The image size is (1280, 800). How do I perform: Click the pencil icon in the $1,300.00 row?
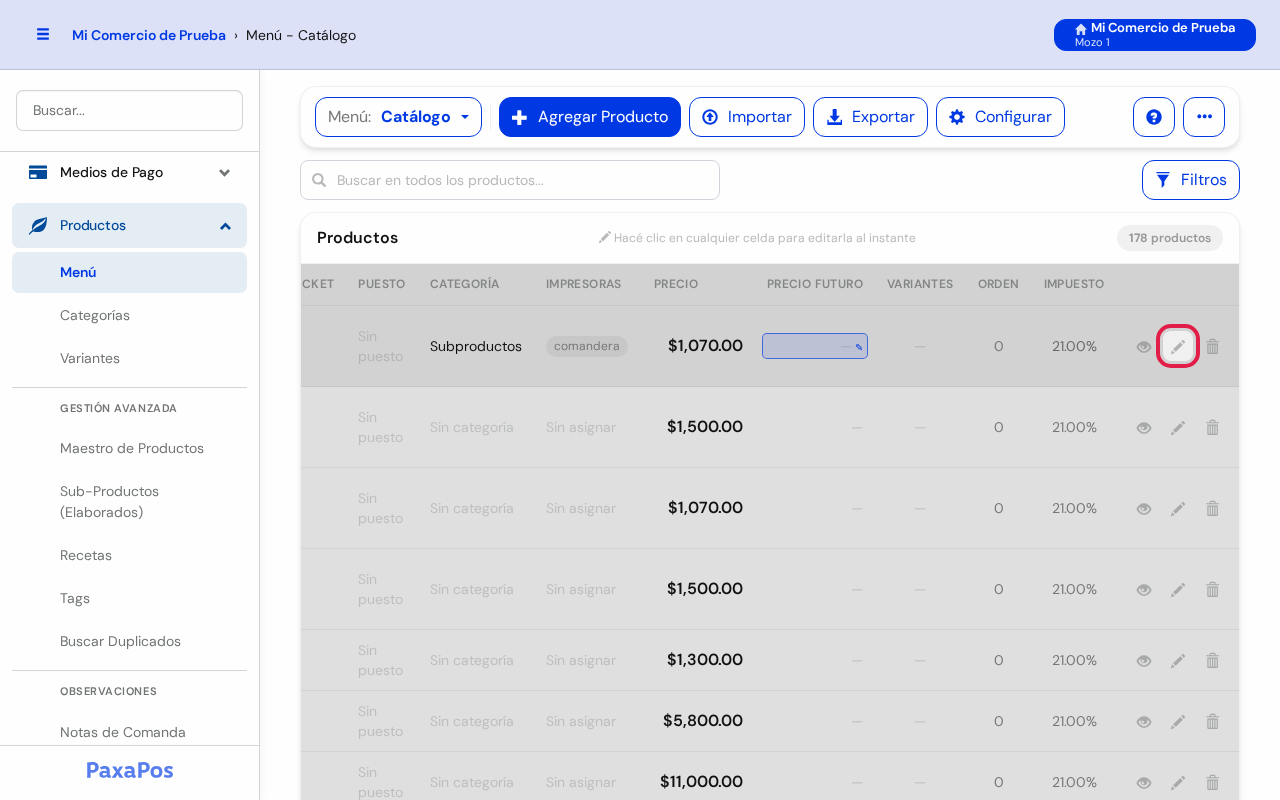tap(1178, 660)
